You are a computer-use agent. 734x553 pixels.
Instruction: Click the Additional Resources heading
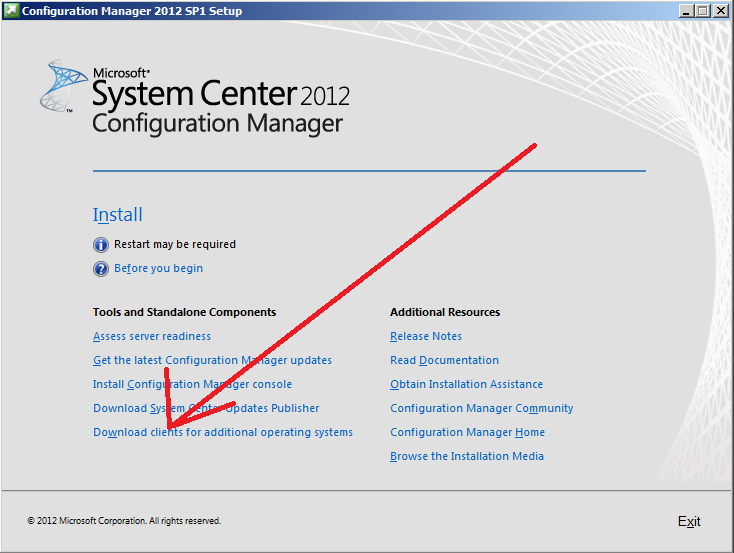click(445, 312)
